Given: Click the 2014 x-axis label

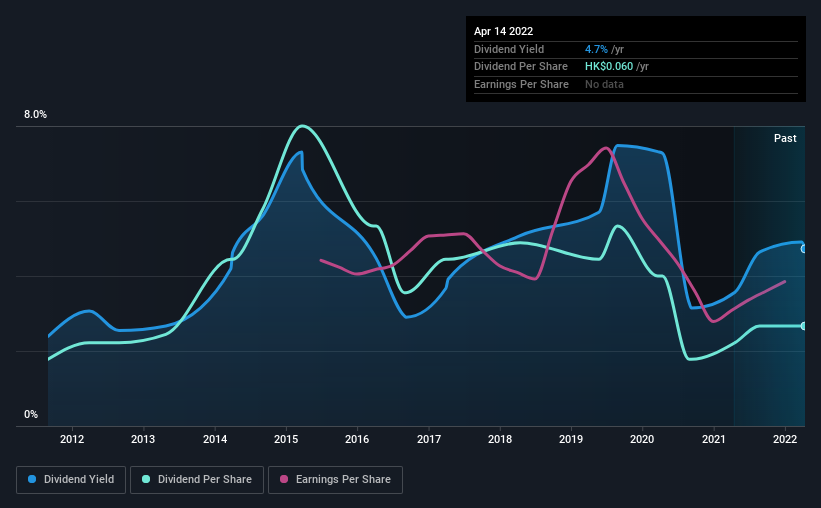Looking at the screenshot, I should [x=215, y=439].
